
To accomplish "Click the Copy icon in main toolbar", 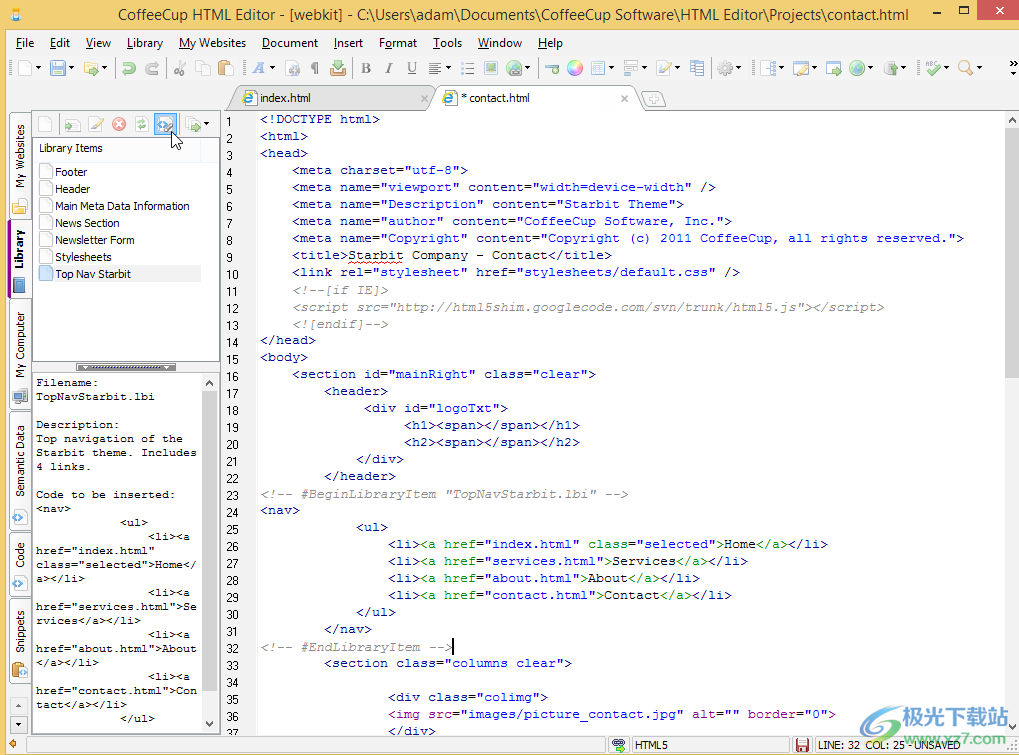I will click(x=203, y=68).
